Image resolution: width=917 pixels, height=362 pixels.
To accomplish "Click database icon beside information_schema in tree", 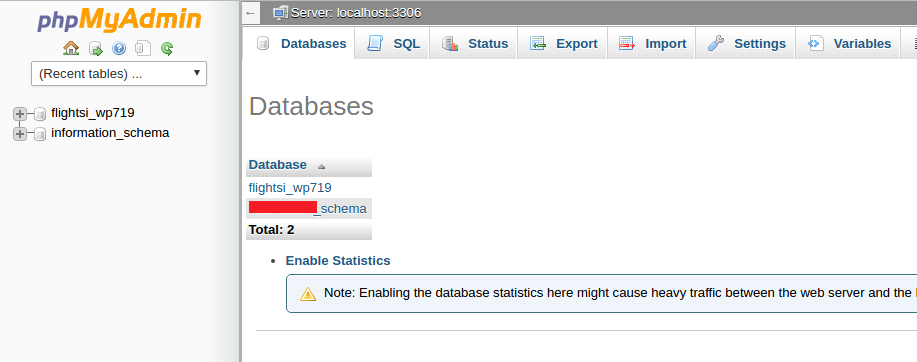I will [x=40, y=134].
